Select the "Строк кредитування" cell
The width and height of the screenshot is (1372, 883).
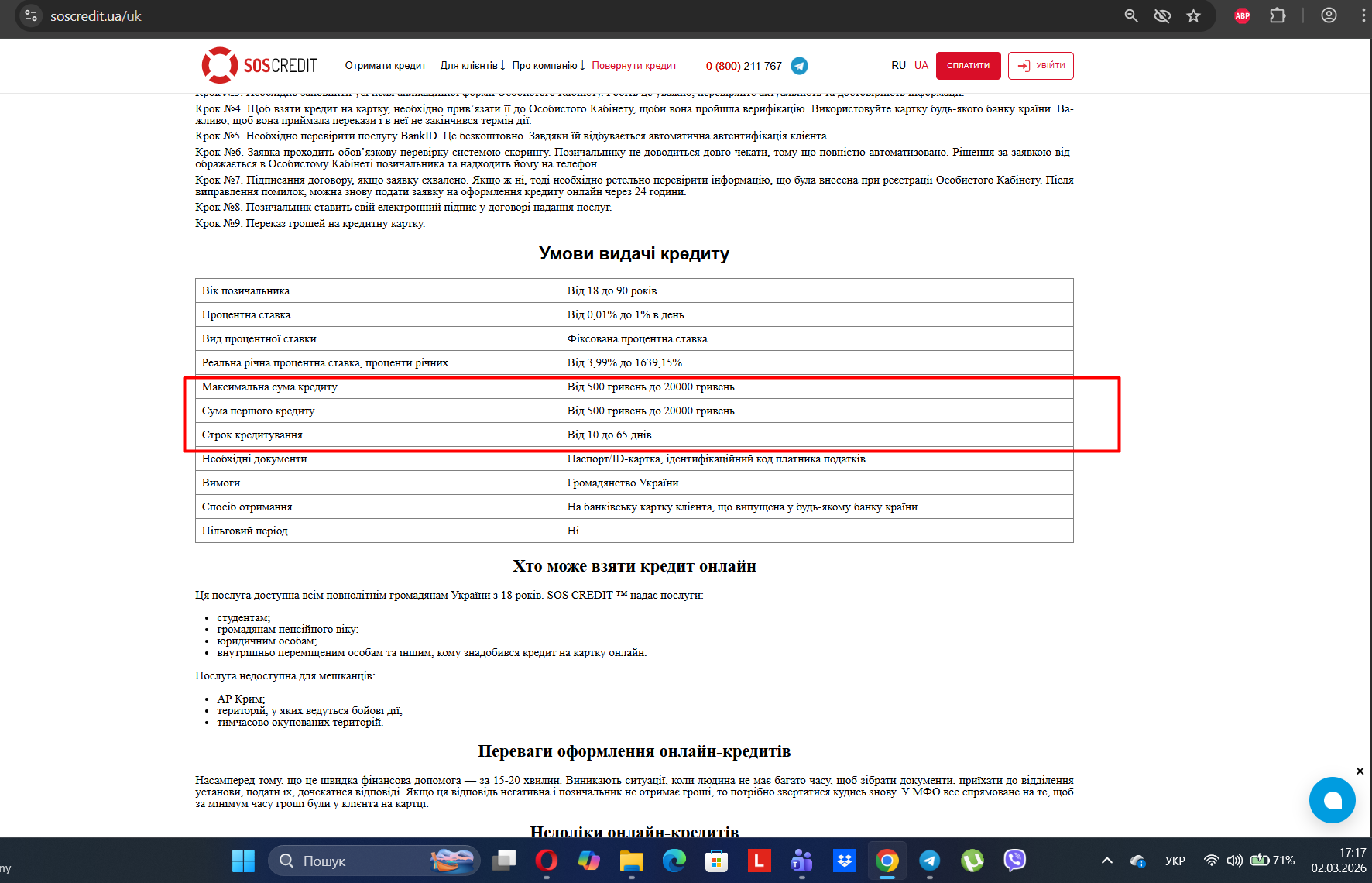[x=378, y=435]
